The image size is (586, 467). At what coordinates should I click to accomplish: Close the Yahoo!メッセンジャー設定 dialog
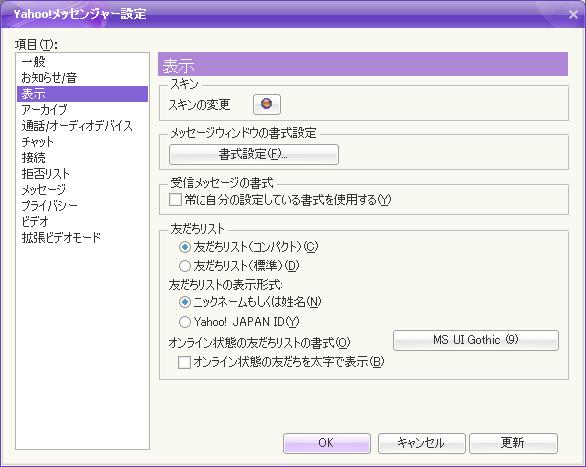573,15
